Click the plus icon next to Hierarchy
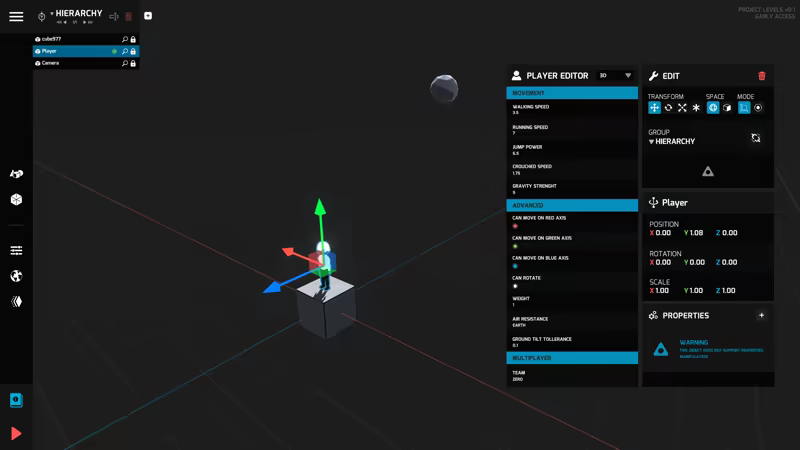This screenshot has width=800, height=450. 148,16
